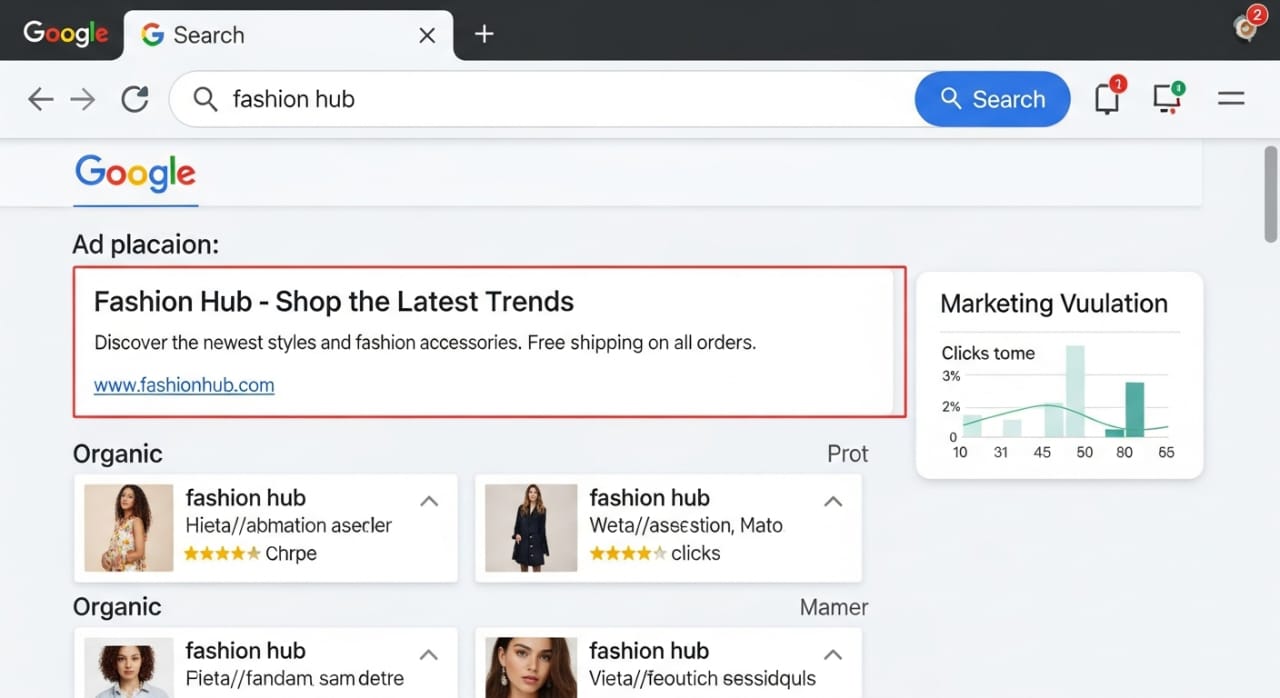The width and height of the screenshot is (1280, 698).
Task: Open the www.fashionhub.com link
Action: (184, 385)
